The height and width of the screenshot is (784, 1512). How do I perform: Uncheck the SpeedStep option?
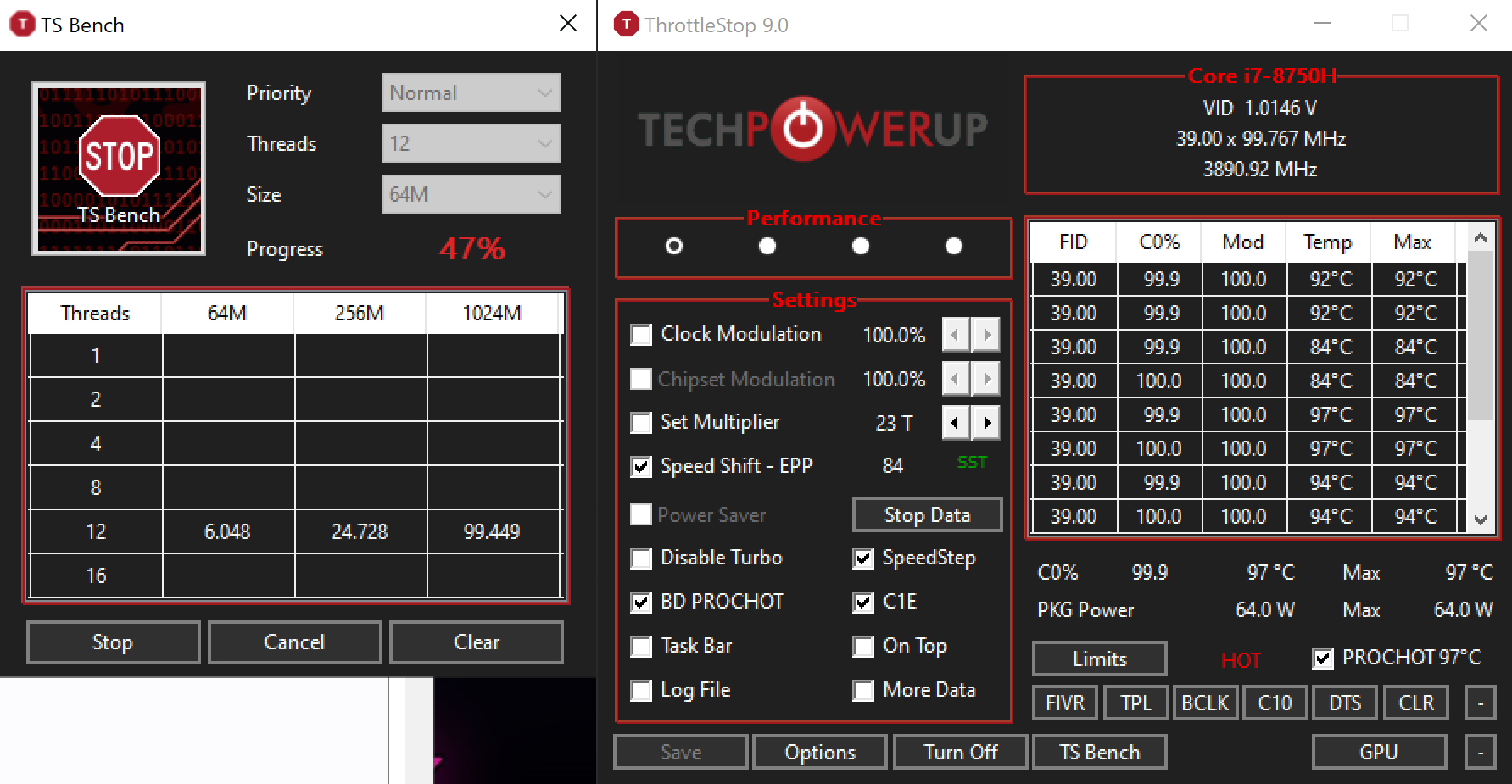[x=863, y=559]
